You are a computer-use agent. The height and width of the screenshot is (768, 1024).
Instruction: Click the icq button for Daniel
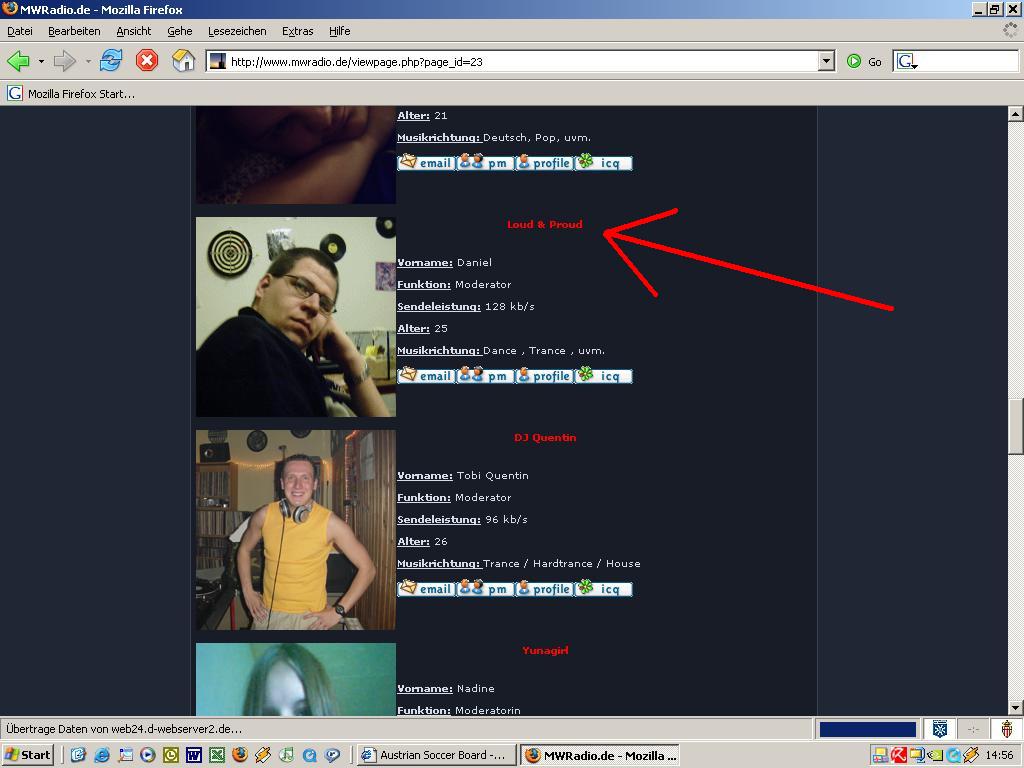point(603,376)
